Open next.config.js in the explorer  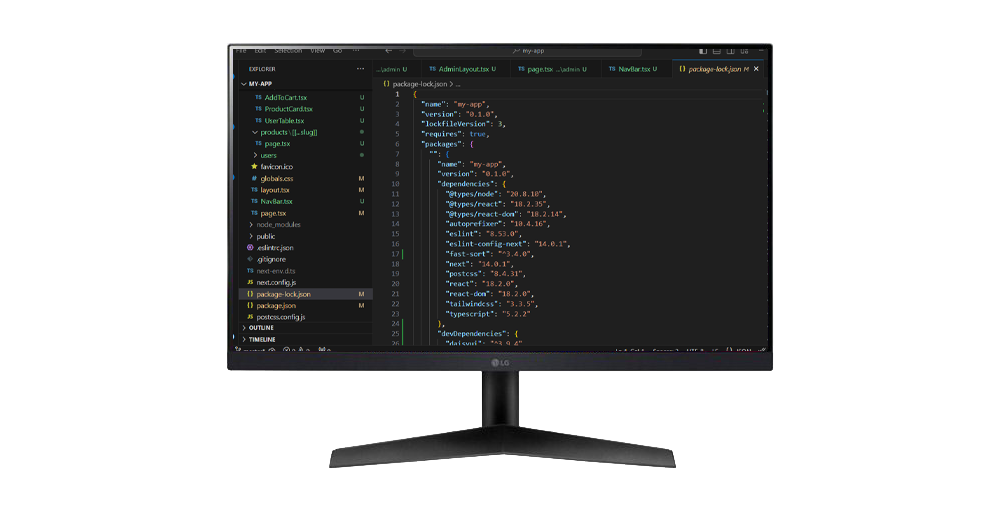click(x=305, y=282)
